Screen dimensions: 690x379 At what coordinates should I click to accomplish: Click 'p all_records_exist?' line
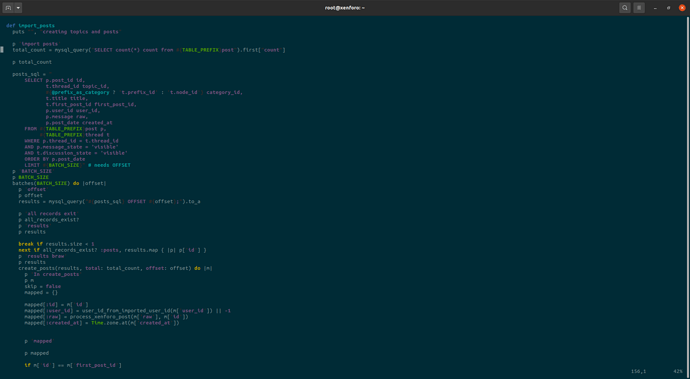pos(49,220)
